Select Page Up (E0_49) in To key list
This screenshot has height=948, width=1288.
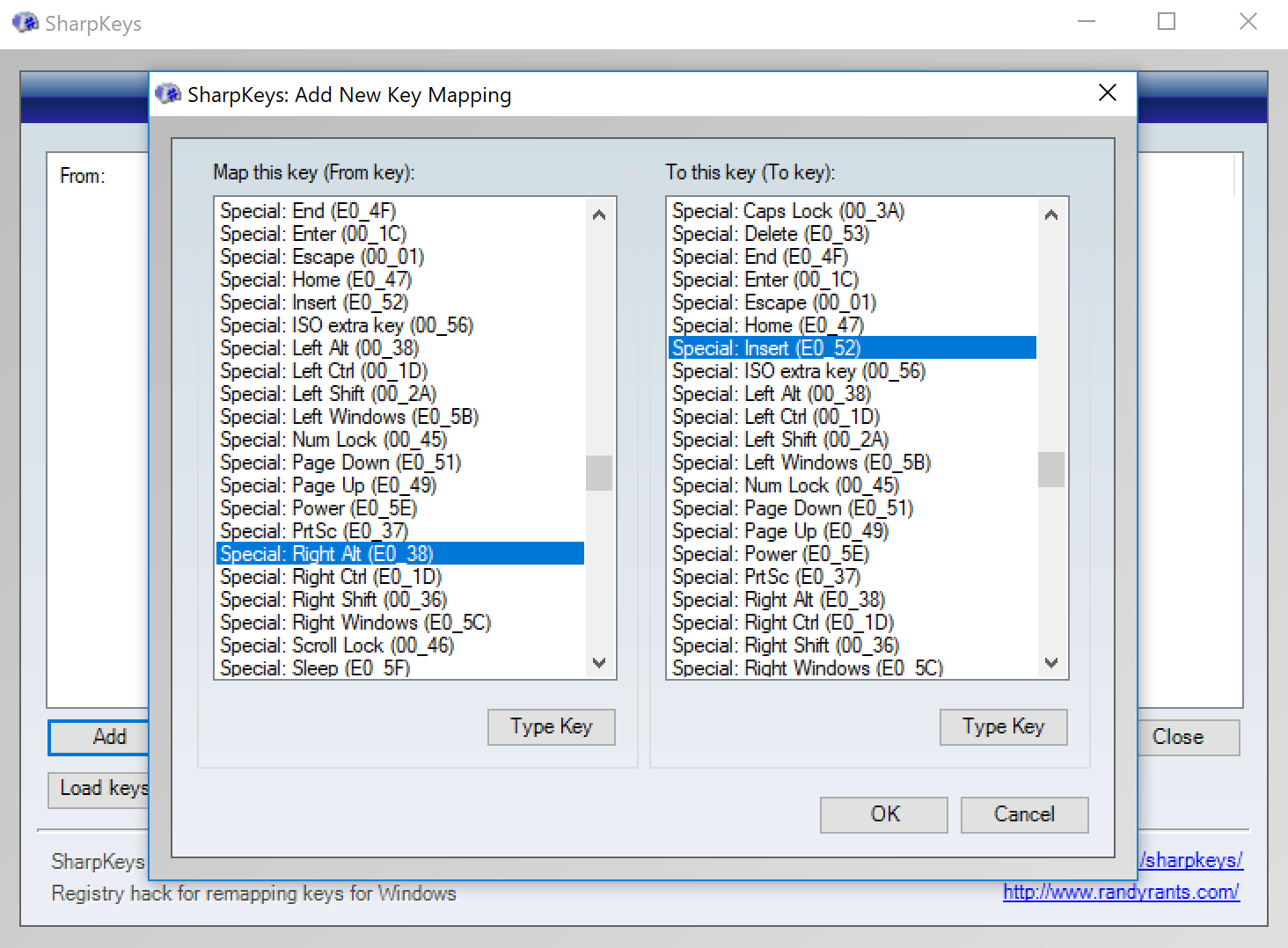(x=853, y=531)
